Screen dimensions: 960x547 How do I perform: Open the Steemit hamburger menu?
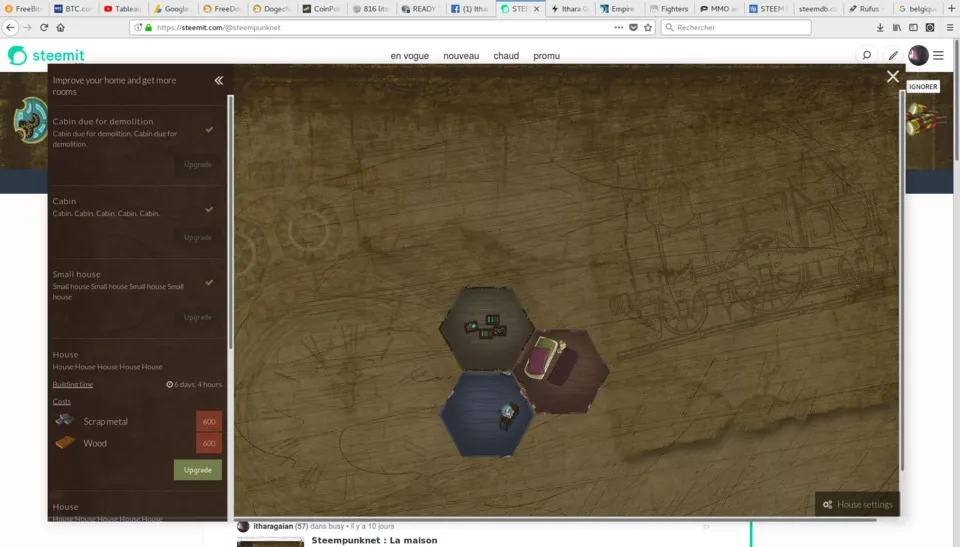938,55
